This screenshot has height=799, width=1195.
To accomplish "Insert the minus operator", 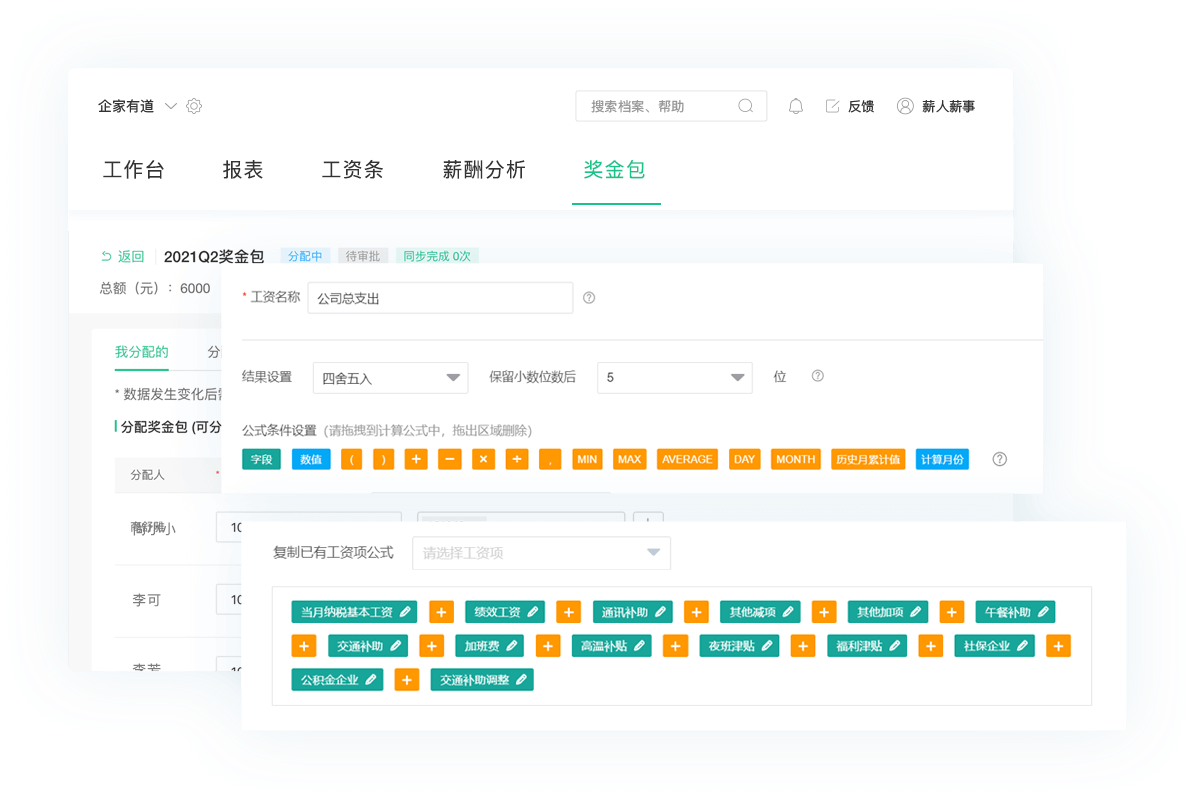I will 450,459.
